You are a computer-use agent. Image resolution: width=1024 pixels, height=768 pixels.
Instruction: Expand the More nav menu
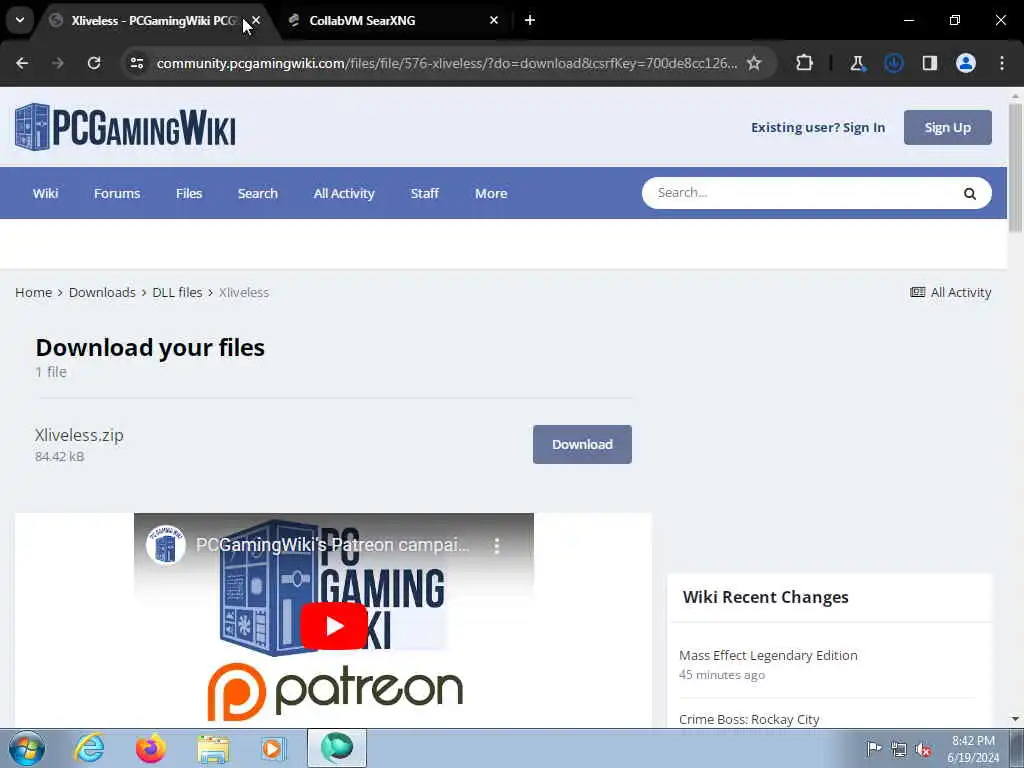491,193
